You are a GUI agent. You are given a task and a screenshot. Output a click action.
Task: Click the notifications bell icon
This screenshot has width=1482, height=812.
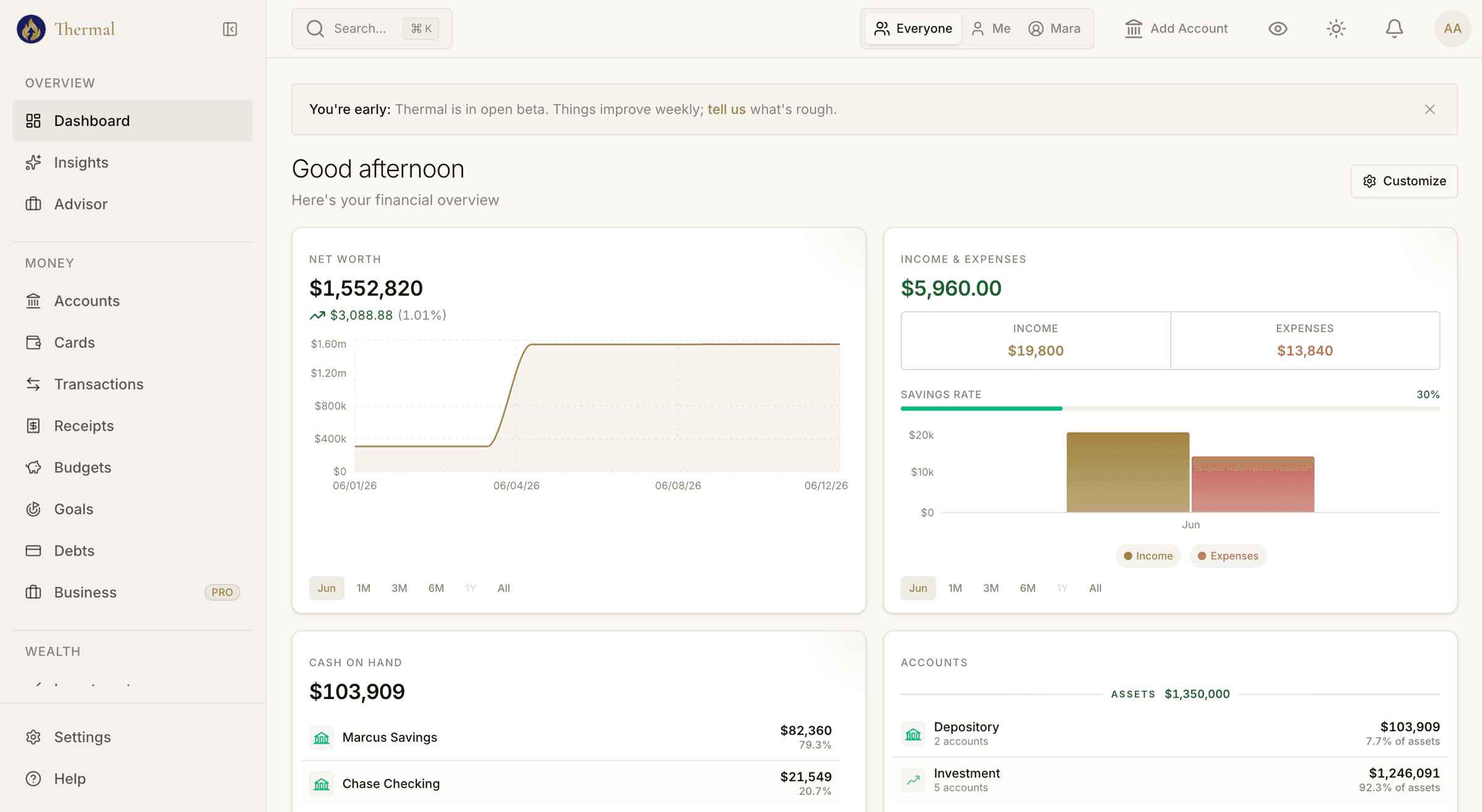(x=1394, y=28)
